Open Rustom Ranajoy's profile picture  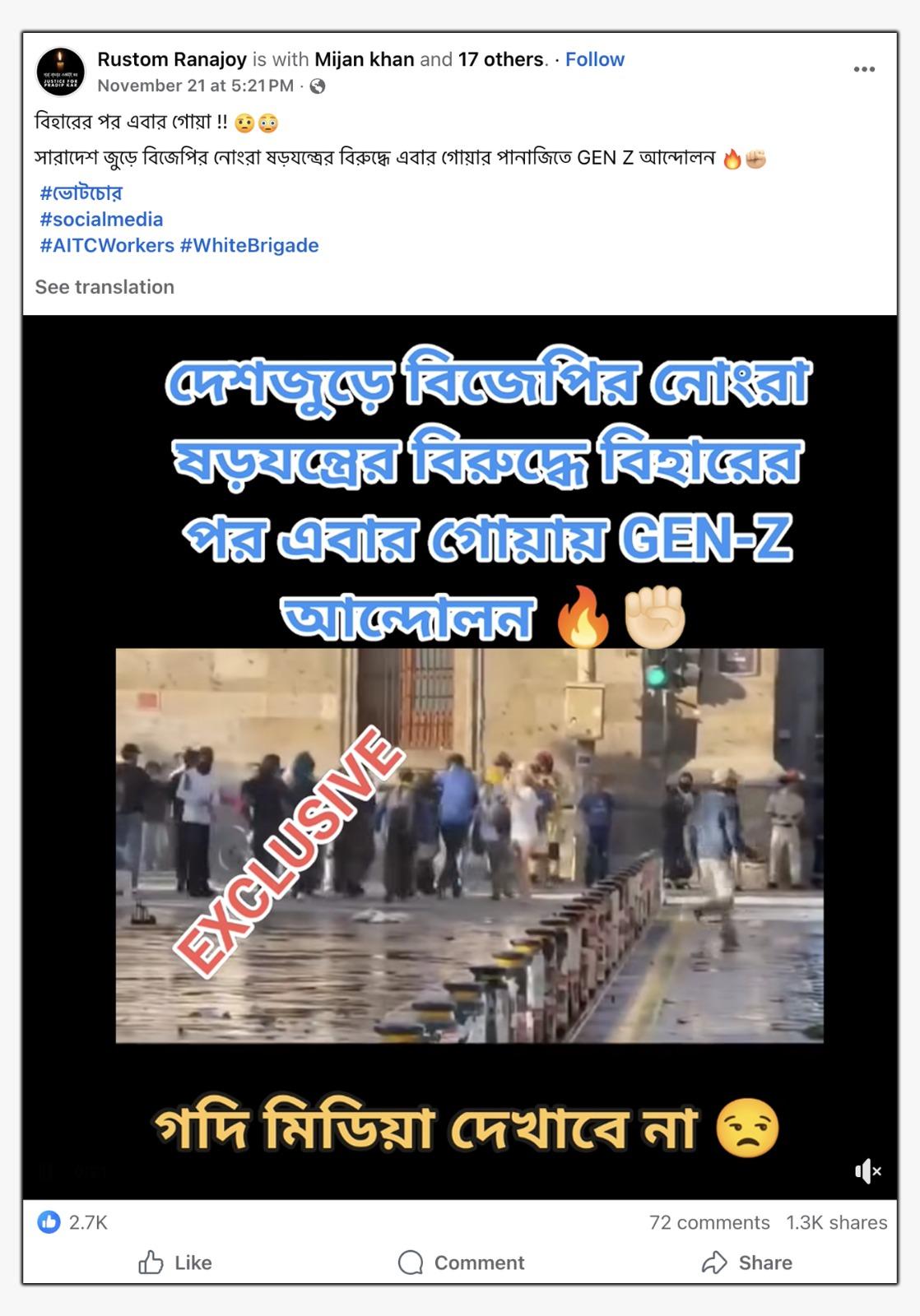61,72
